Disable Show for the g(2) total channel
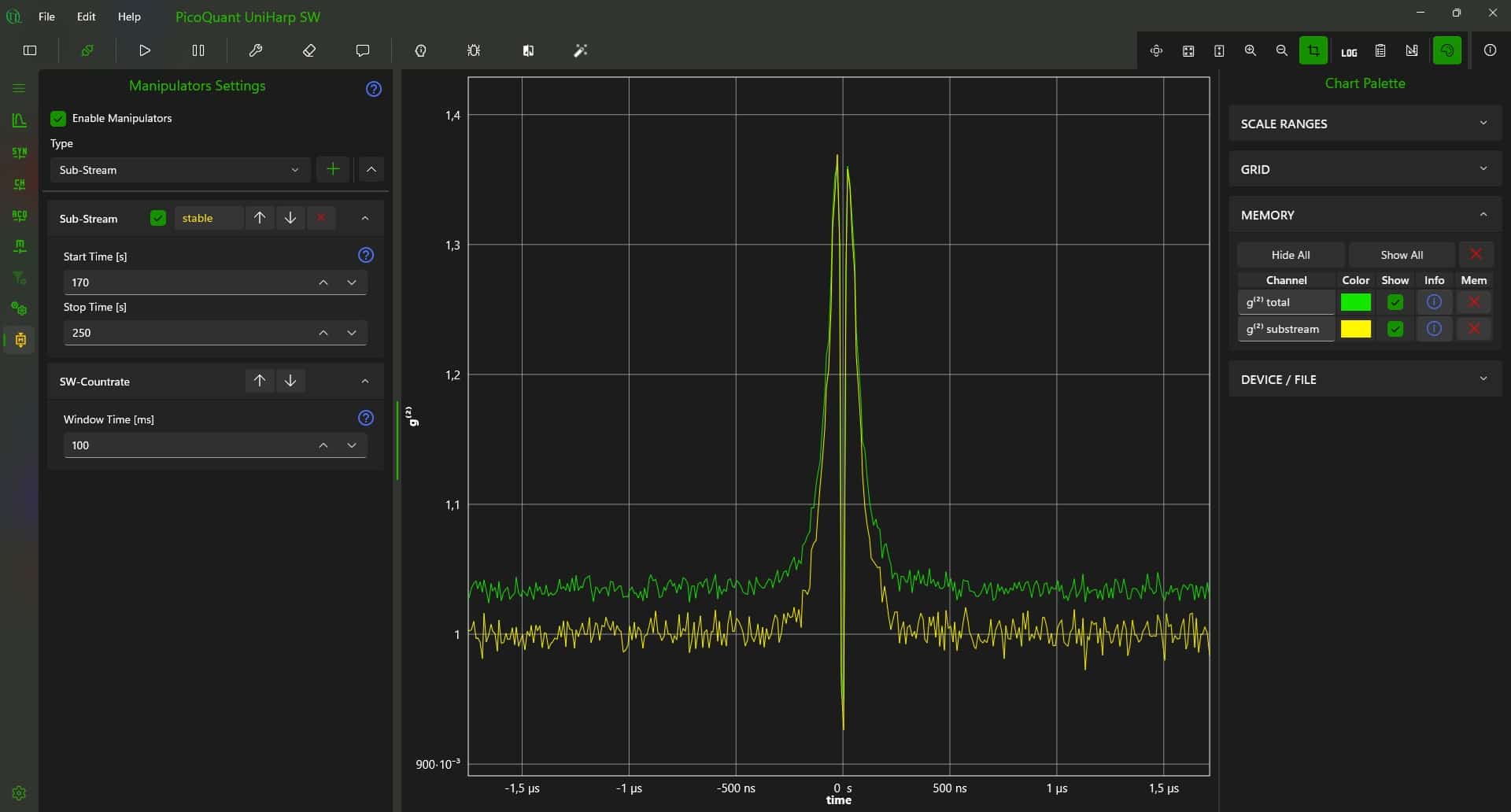 point(1395,302)
